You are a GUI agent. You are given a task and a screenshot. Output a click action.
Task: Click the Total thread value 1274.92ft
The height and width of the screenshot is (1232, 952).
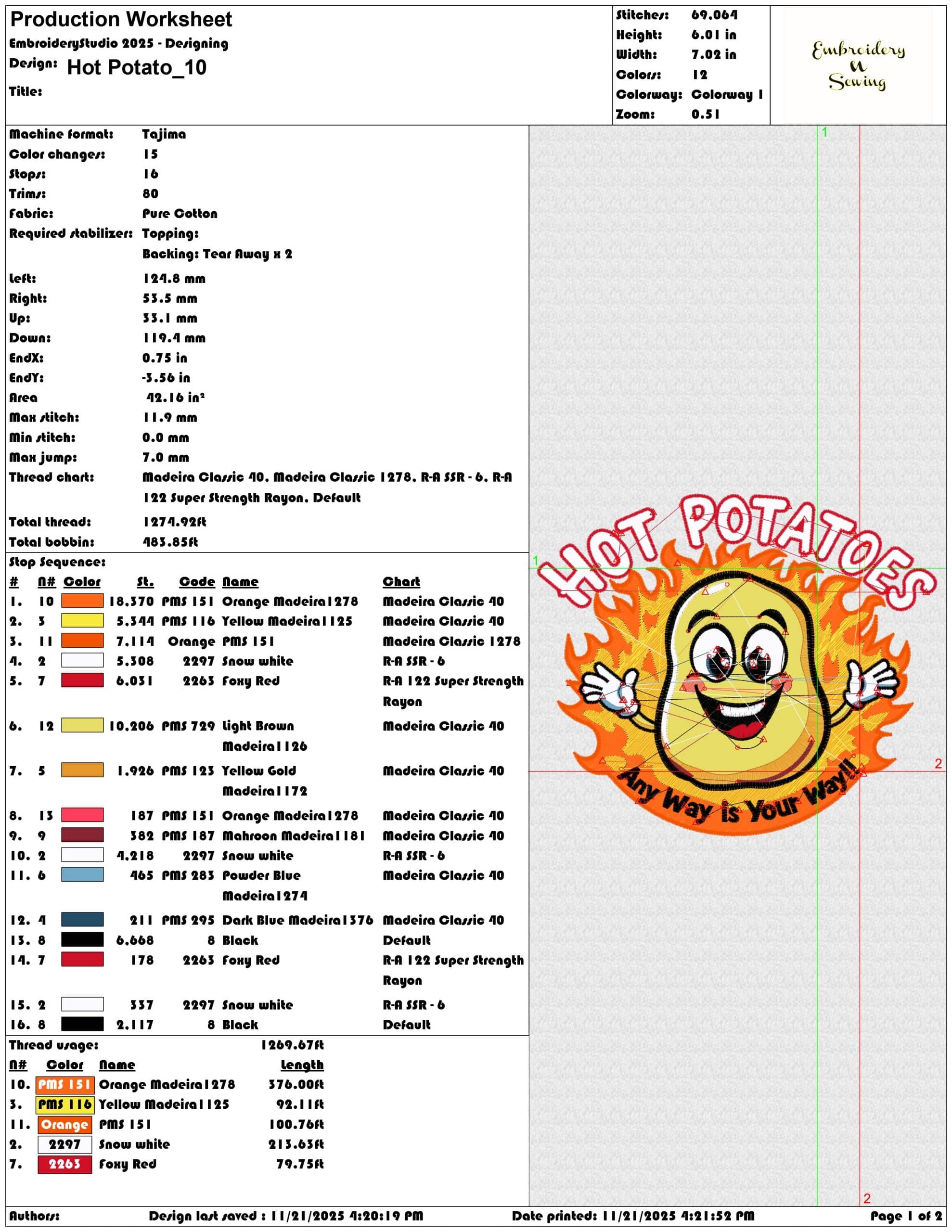[x=174, y=522]
